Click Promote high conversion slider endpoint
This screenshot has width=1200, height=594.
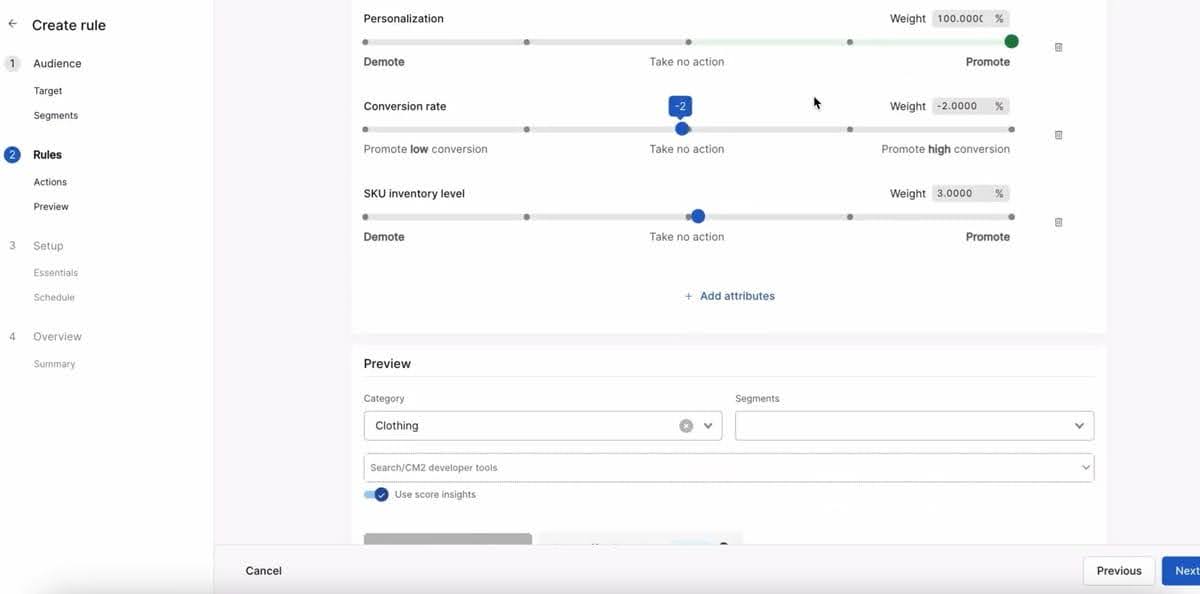click(x=1011, y=129)
